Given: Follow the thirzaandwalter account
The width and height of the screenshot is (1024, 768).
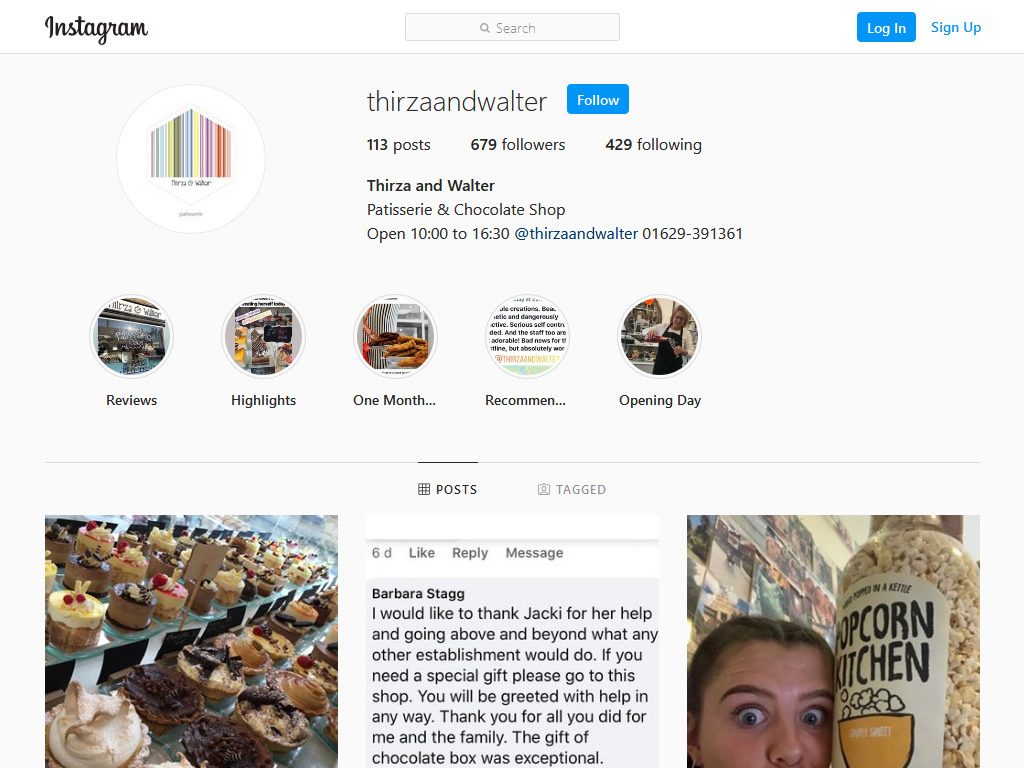Looking at the screenshot, I should 598,99.
